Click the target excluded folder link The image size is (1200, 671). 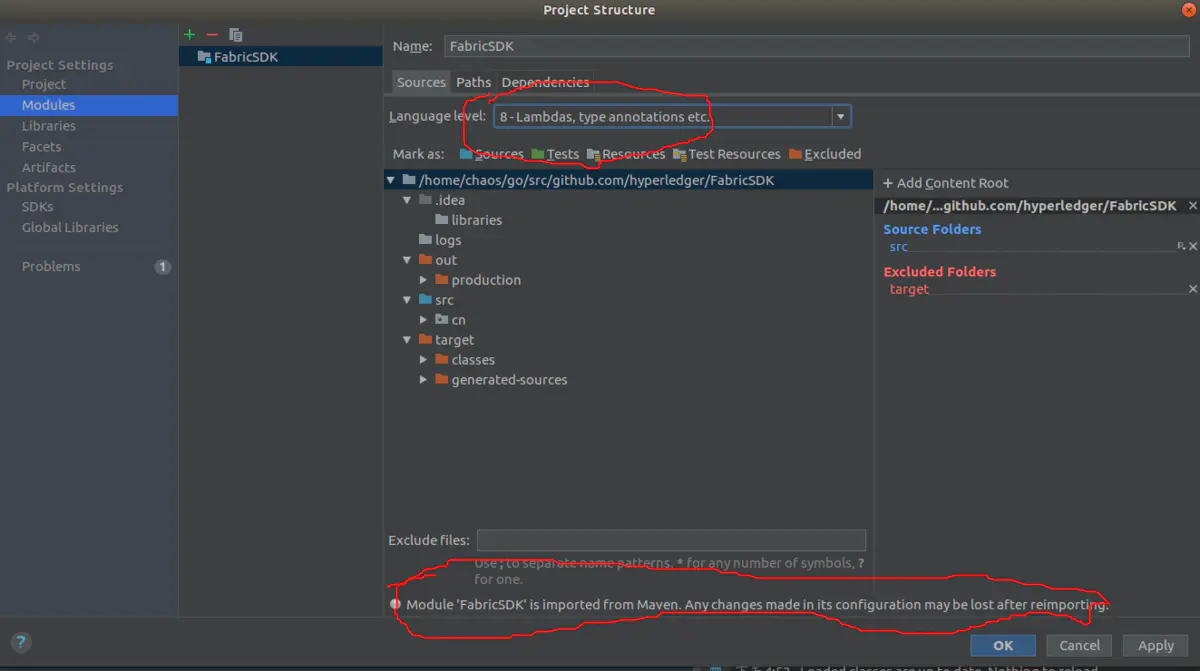[x=909, y=289]
